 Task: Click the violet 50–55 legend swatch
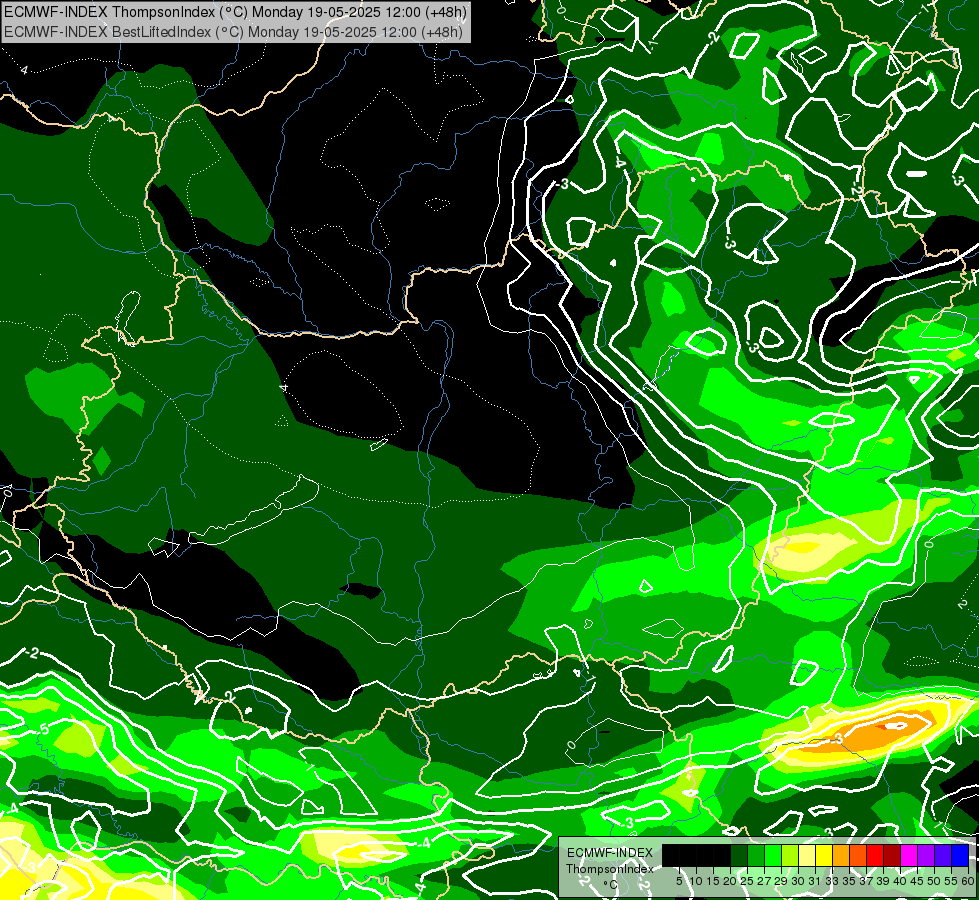coord(943,855)
